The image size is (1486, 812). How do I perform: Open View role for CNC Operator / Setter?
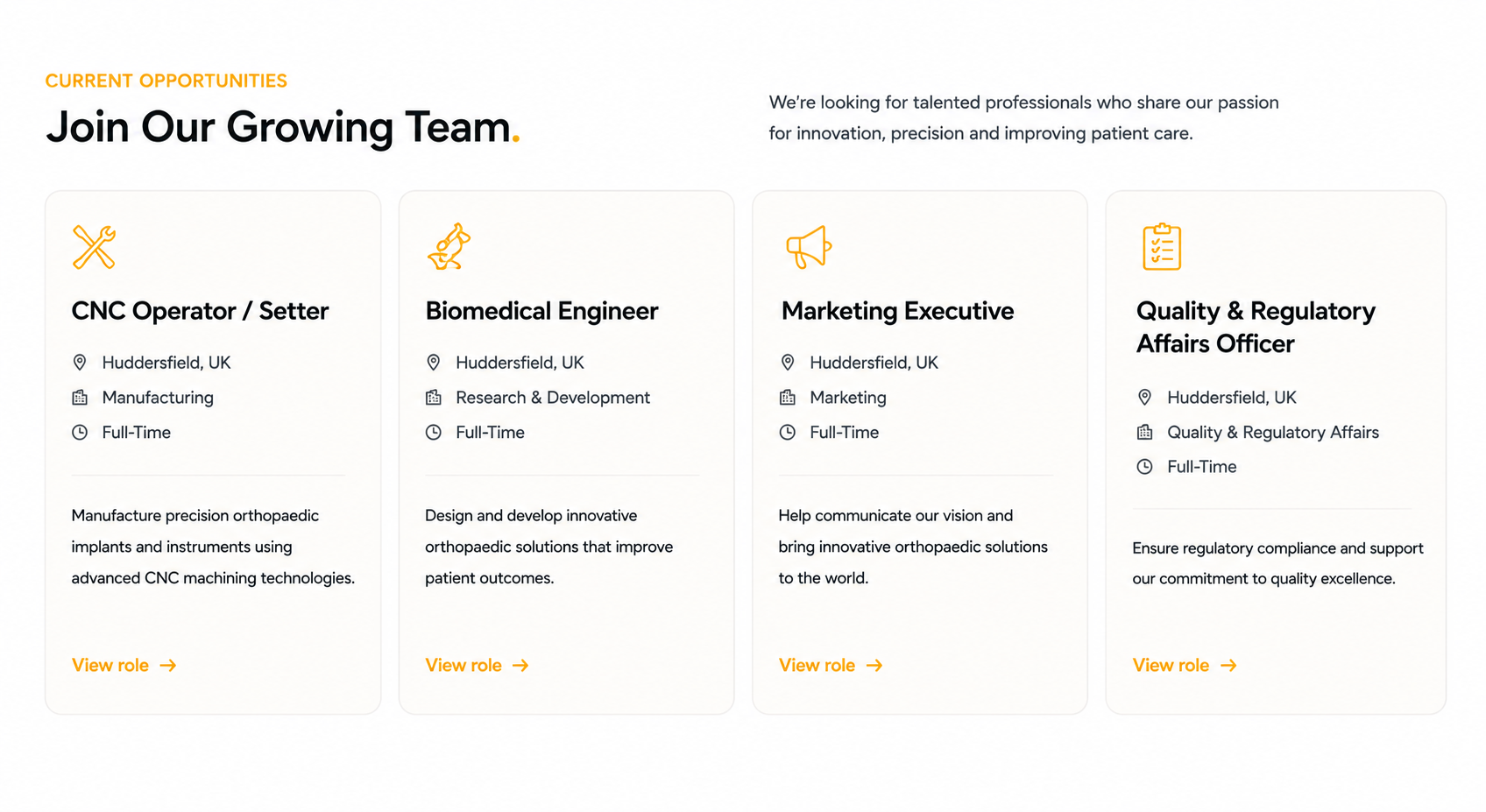click(x=124, y=666)
